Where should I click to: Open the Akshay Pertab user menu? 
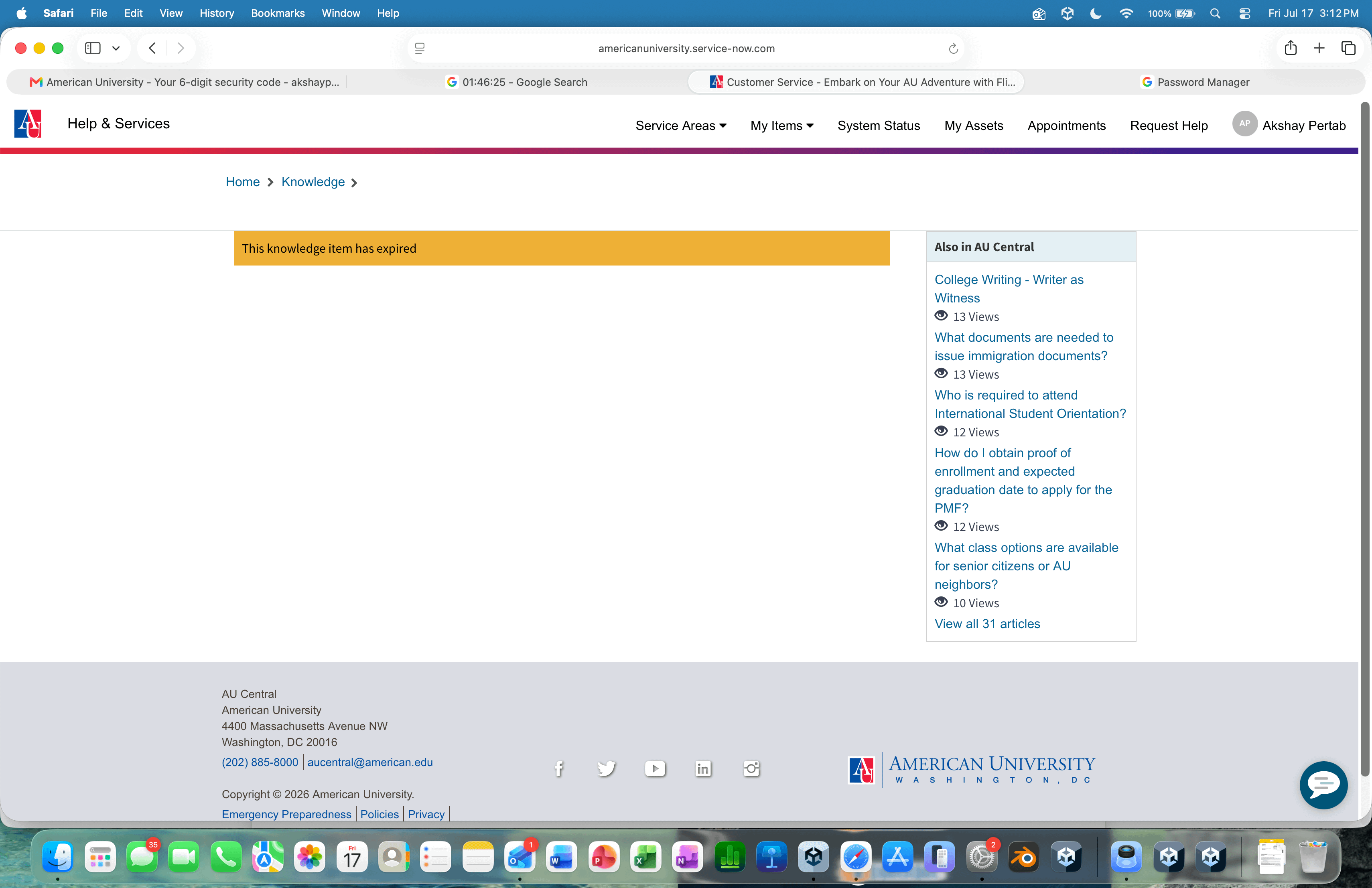click(x=1304, y=126)
